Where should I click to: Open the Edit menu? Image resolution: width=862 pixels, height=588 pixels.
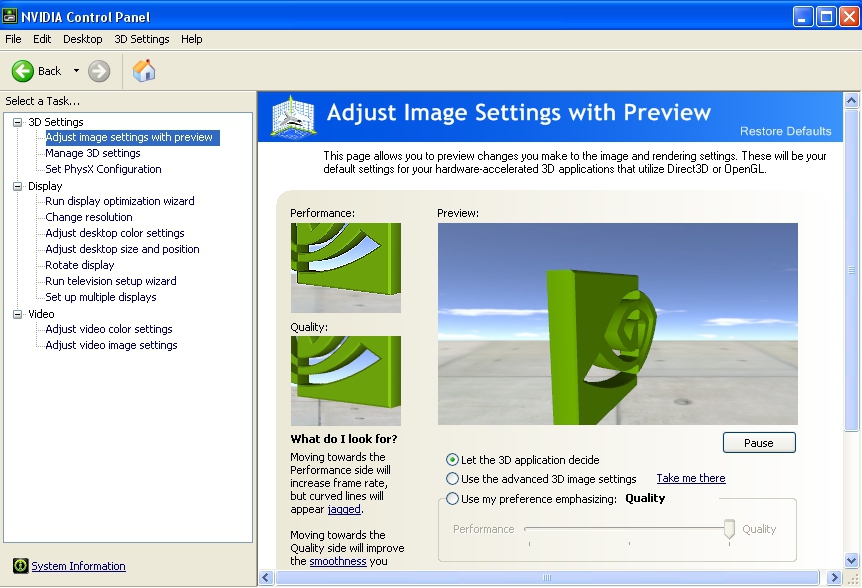coord(42,39)
